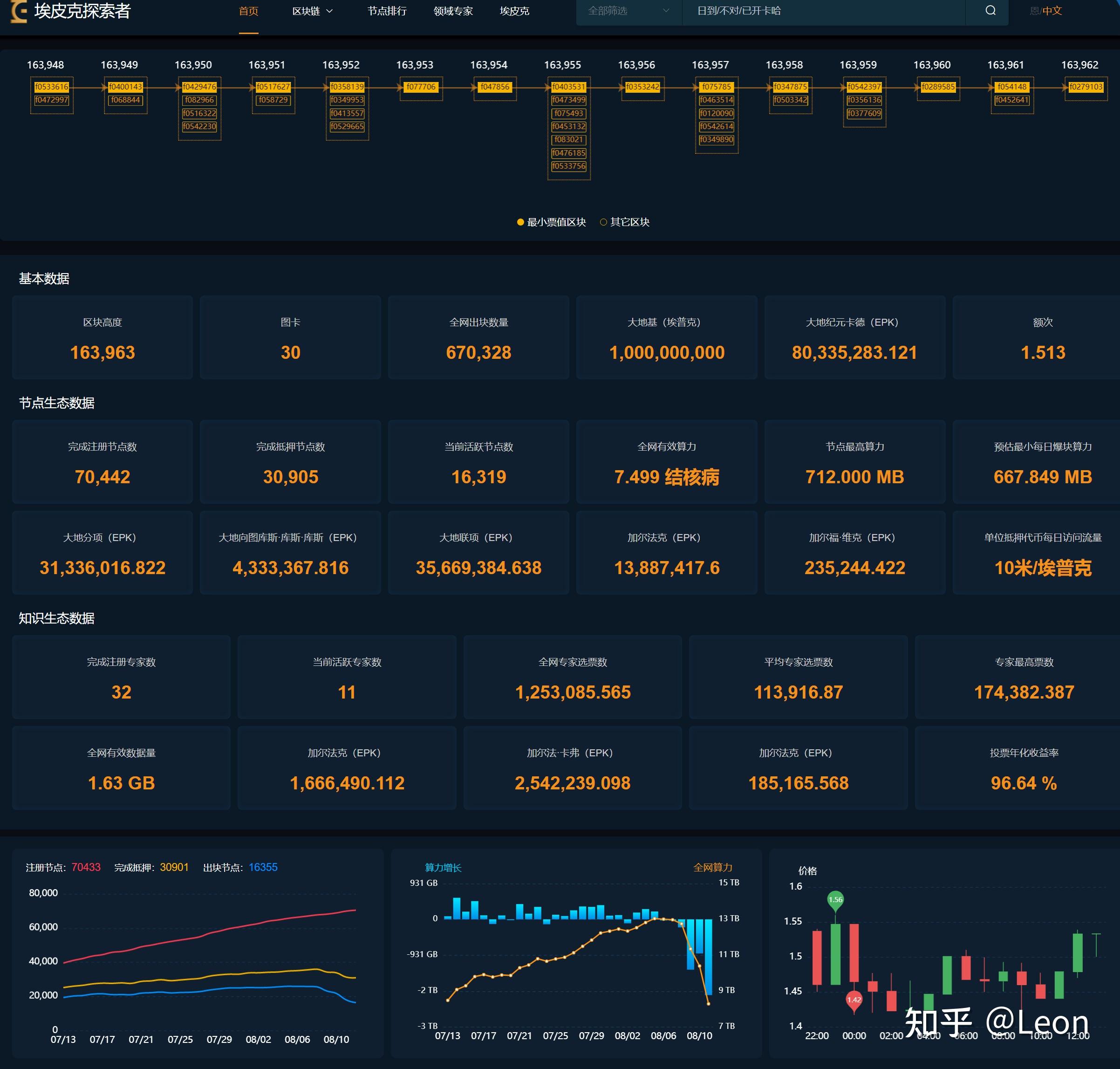Select block f0347875
This screenshot has width=1120, height=1069.
pos(790,87)
